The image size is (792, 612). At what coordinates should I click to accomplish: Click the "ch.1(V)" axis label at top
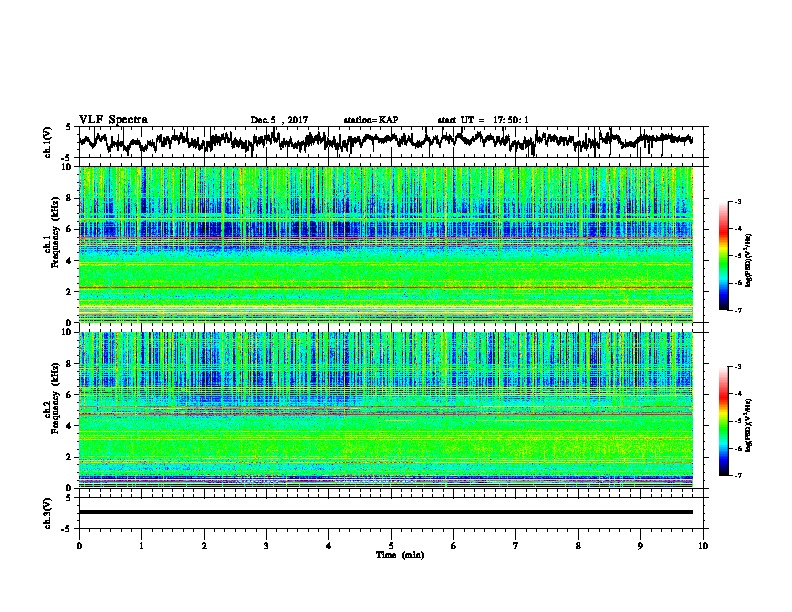coord(48,142)
